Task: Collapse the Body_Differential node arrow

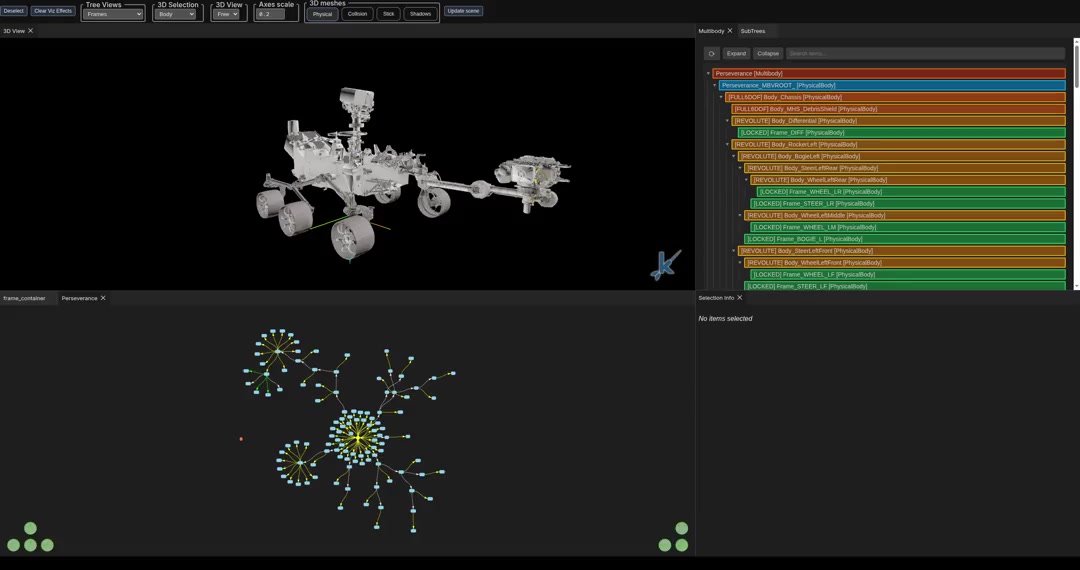Action: click(x=727, y=121)
